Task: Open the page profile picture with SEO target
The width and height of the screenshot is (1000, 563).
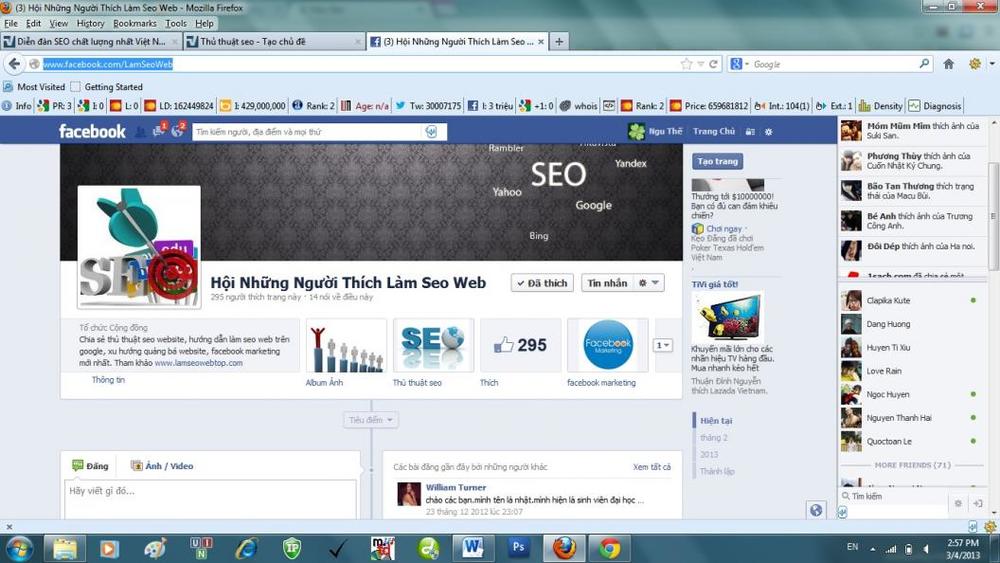Action: 139,247
